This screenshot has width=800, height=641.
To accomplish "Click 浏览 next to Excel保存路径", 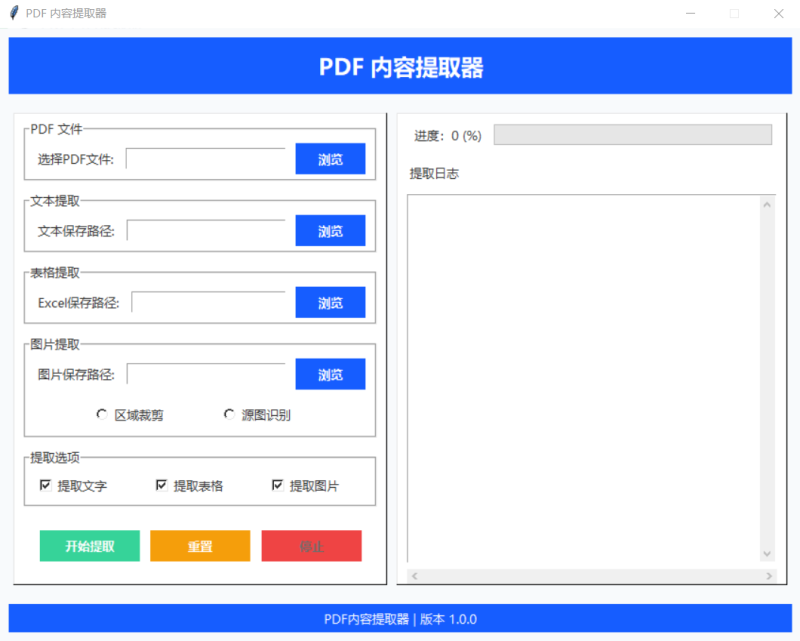I will pyautogui.click(x=330, y=302).
